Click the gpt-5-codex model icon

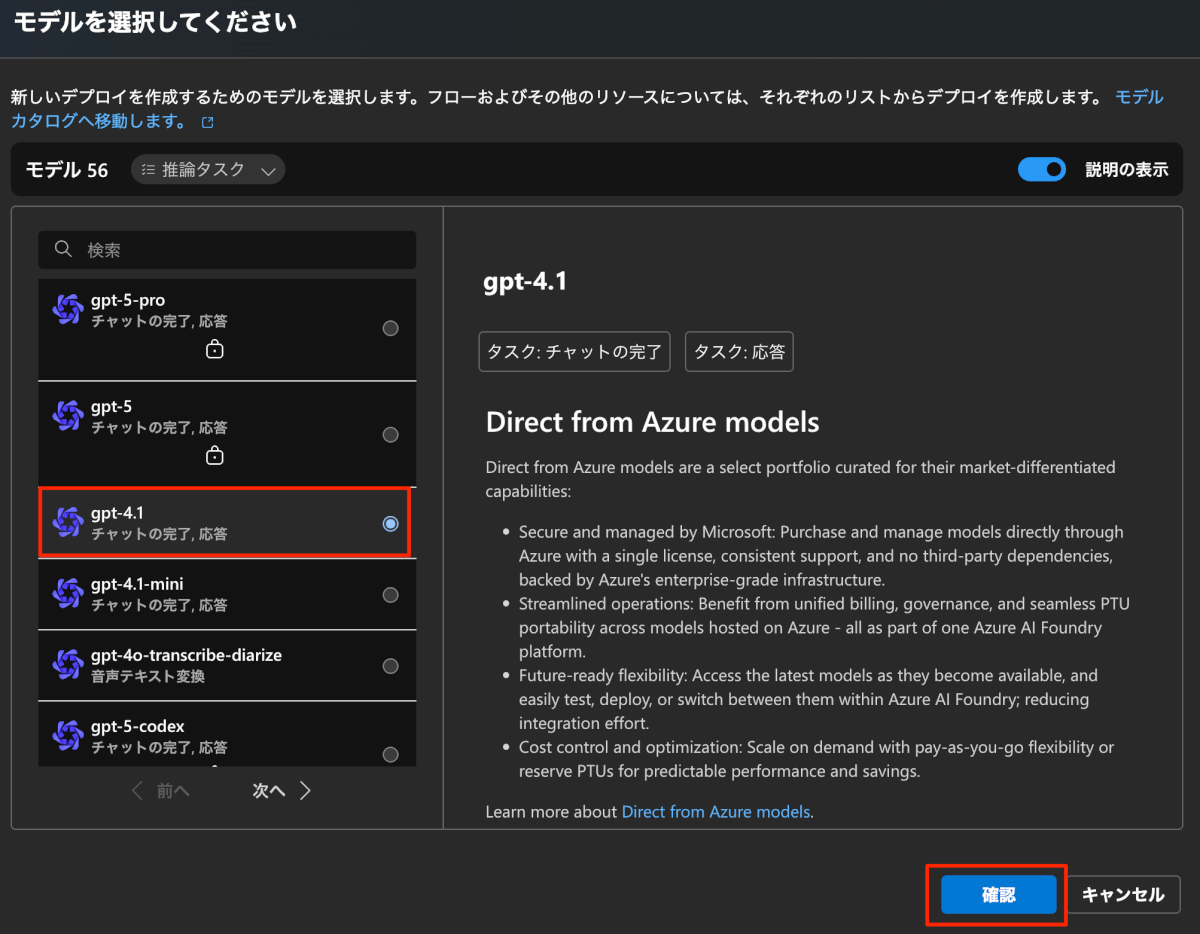click(68, 735)
